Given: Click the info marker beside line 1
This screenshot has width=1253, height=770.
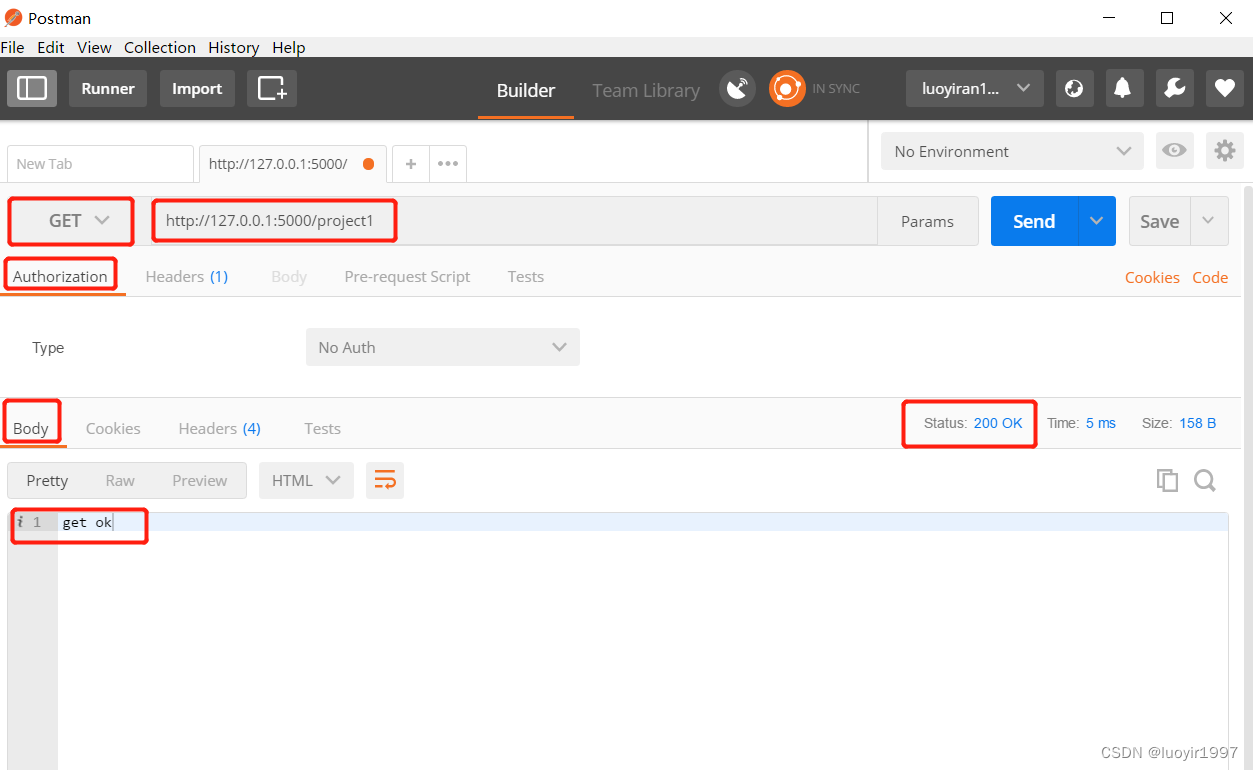Looking at the screenshot, I should pos(20,522).
